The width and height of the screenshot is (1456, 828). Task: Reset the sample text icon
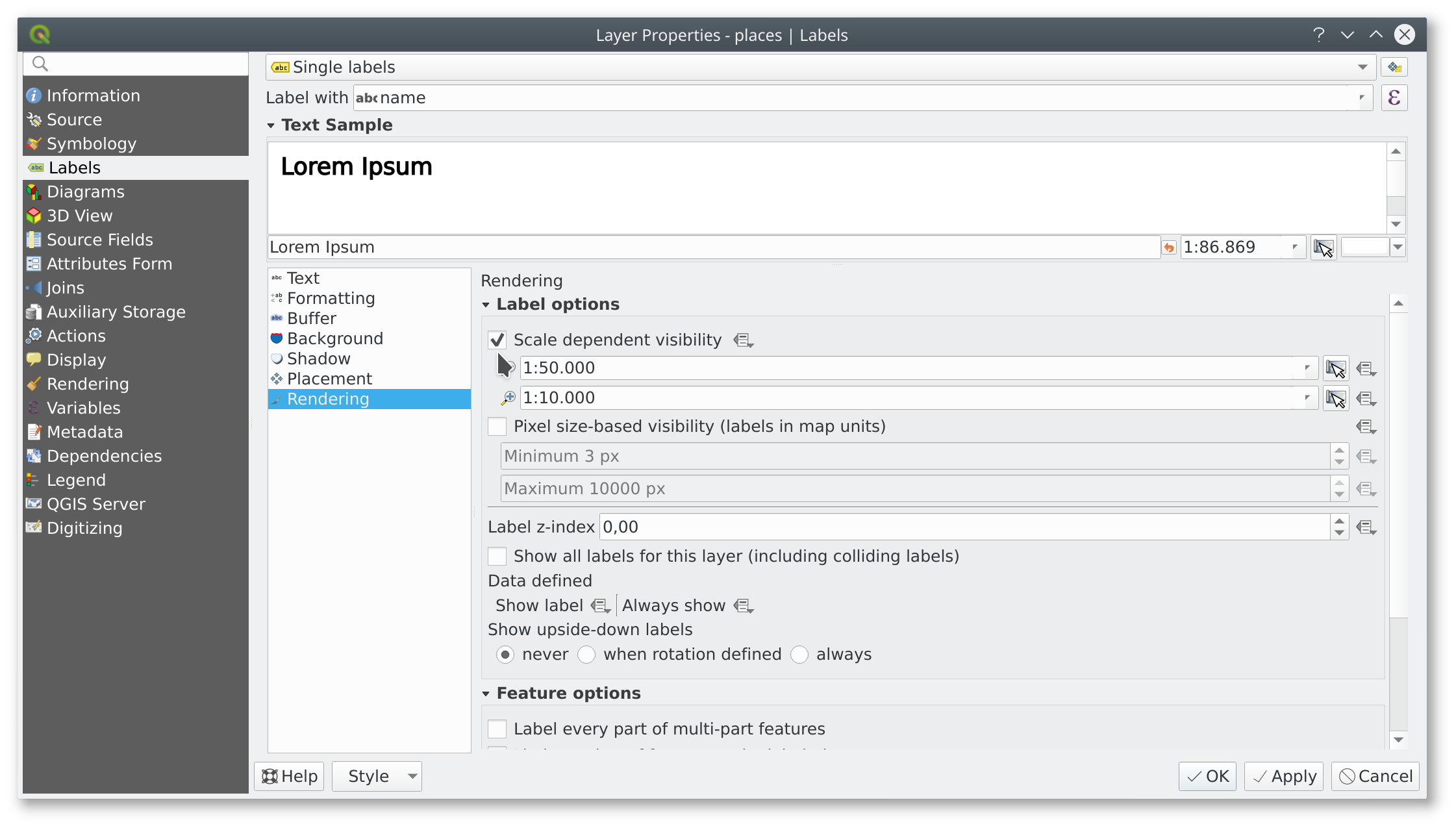(x=1169, y=247)
